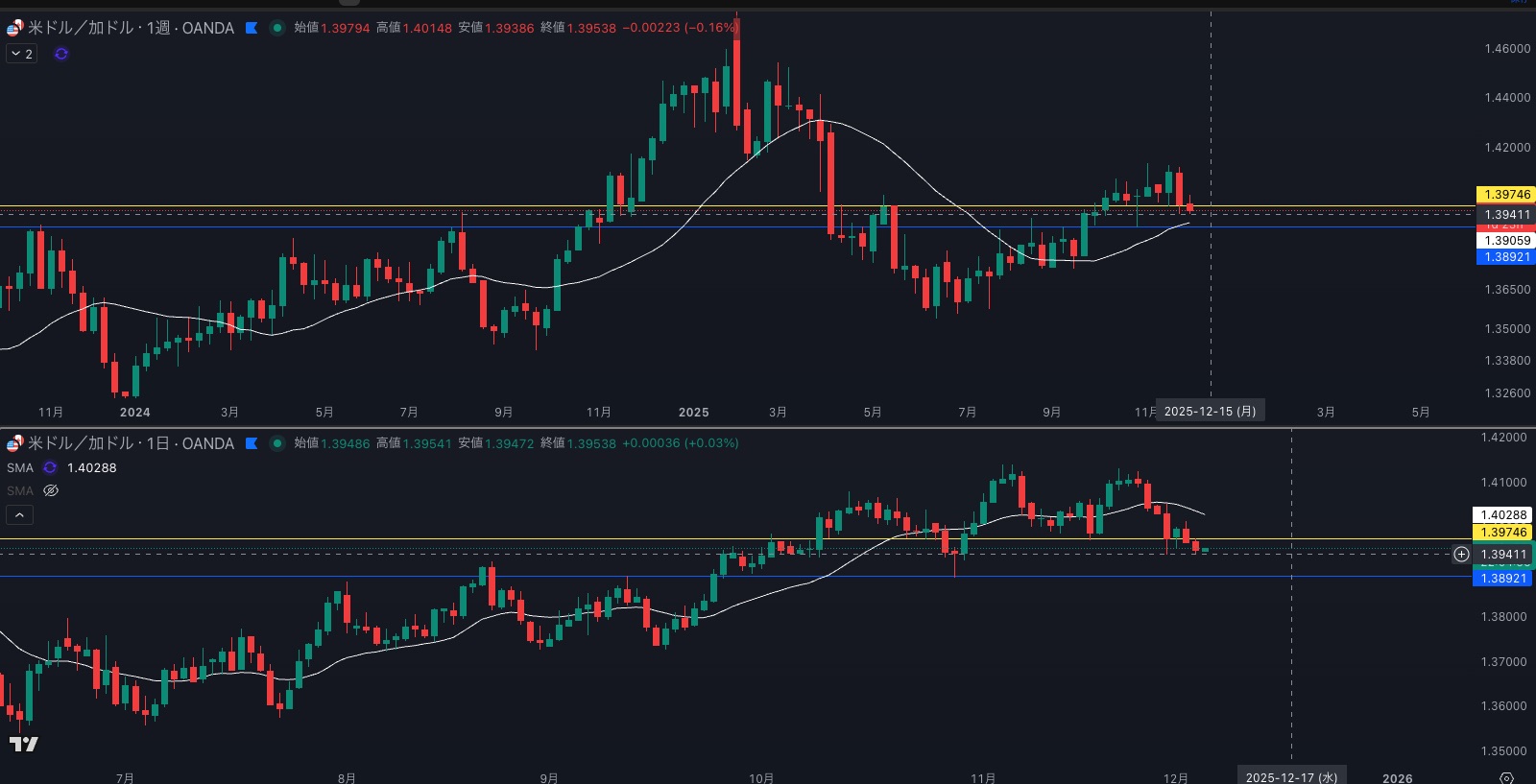
Task: Click the TradingView logo in the bottom-left
Action: point(24,744)
